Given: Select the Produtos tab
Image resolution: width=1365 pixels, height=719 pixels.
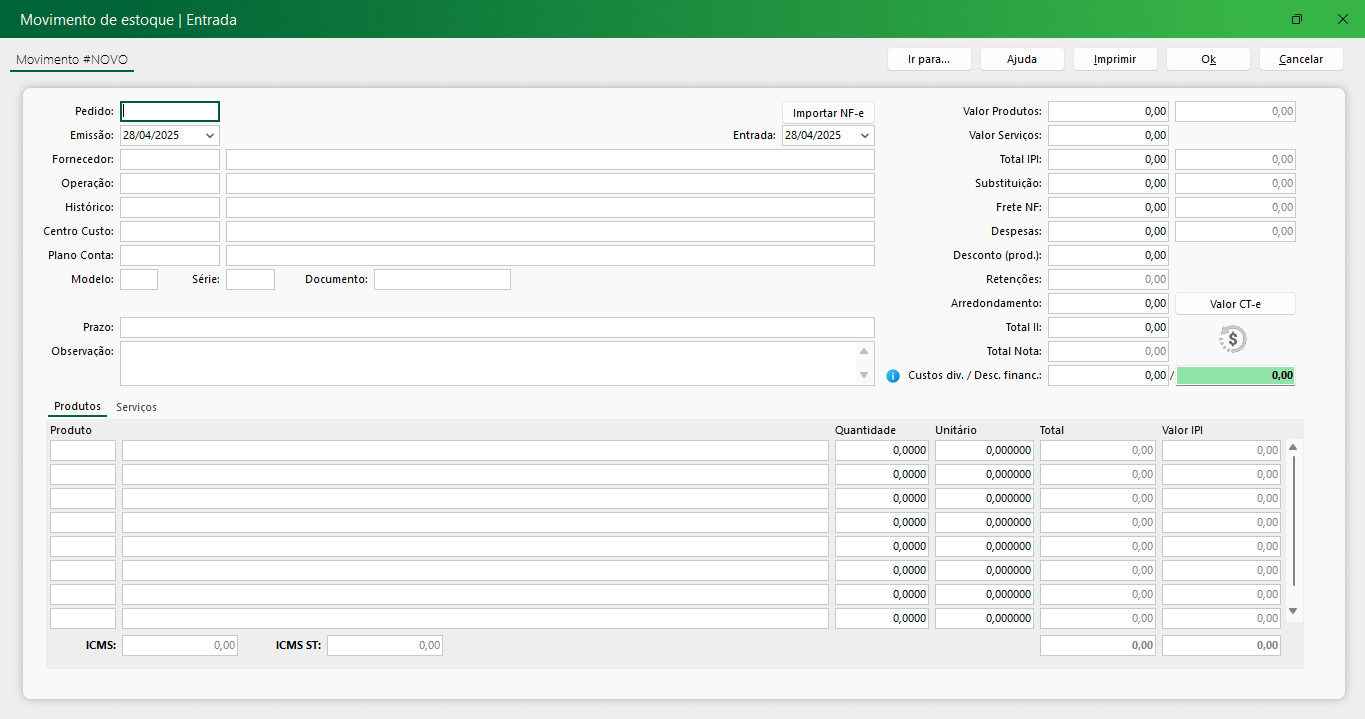Looking at the screenshot, I should (77, 407).
